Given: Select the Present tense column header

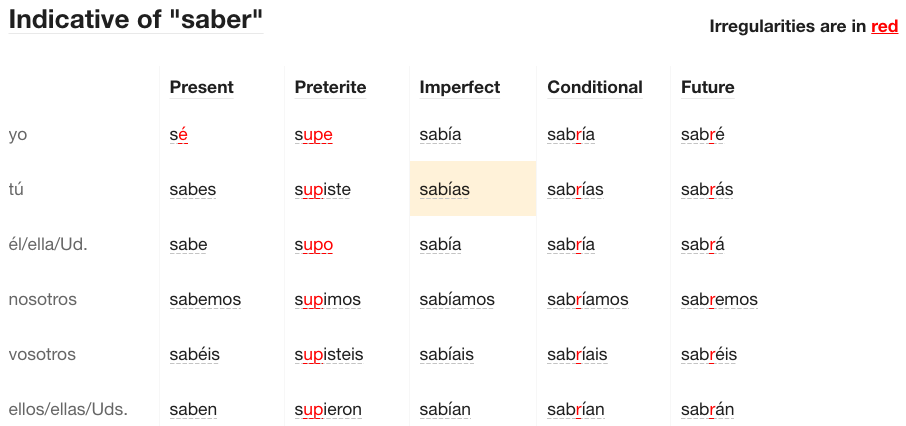Looking at the screenshot, I should [x=201, y=87].
